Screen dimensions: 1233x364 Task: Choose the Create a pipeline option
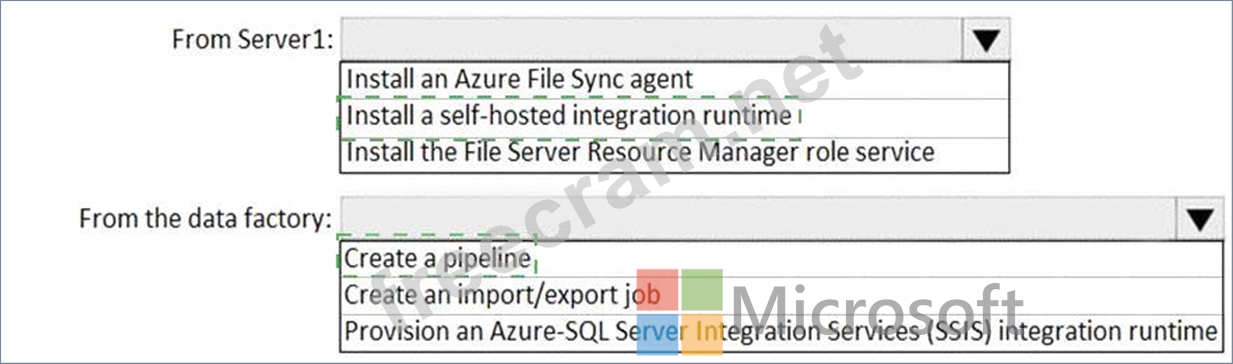(x=782, y=258)
